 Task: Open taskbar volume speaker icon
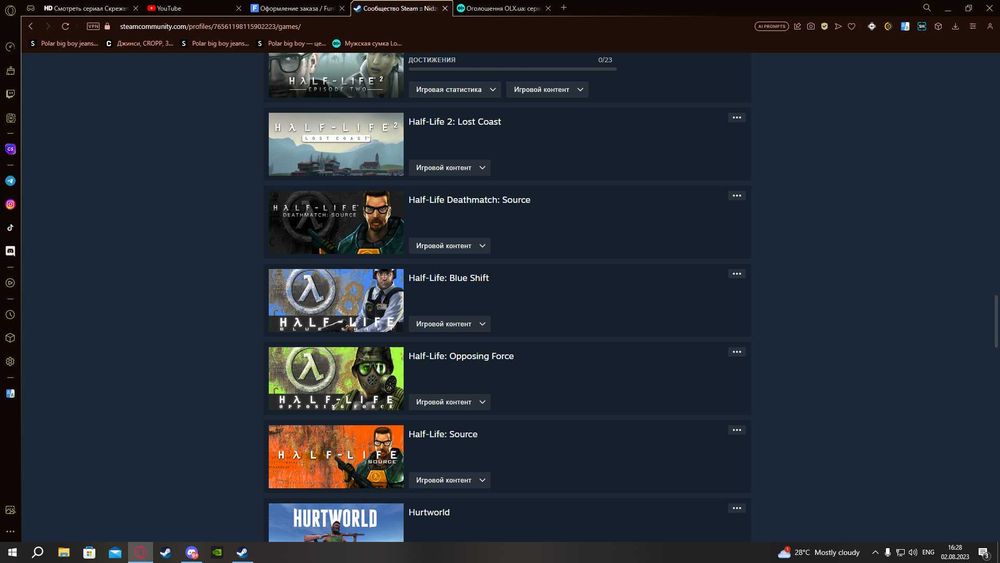pos(913,552)
